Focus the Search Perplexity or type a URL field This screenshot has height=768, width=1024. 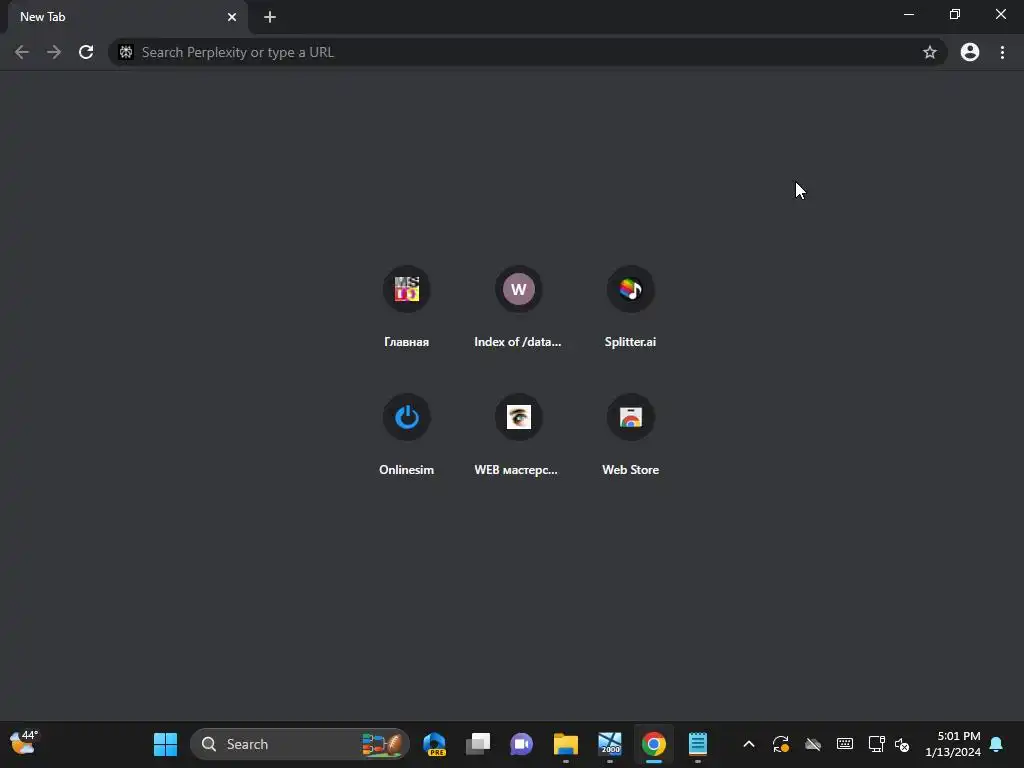(x=528, y=52)
